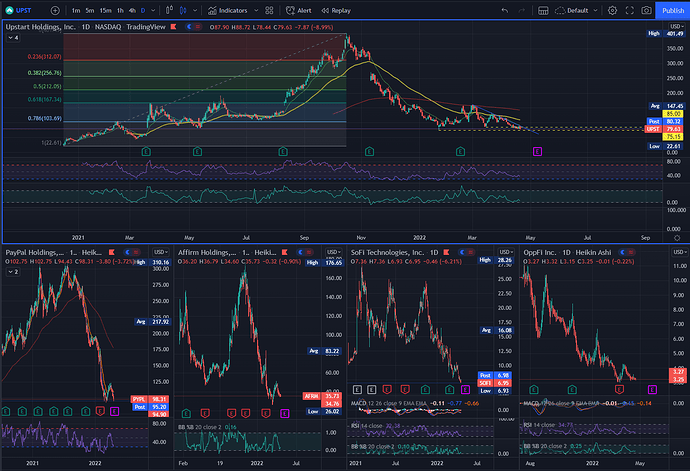Click the red UPST 79.63 price label on the axis
The image size is (690, 471).
pyautogui.click(x=664, y=129)
